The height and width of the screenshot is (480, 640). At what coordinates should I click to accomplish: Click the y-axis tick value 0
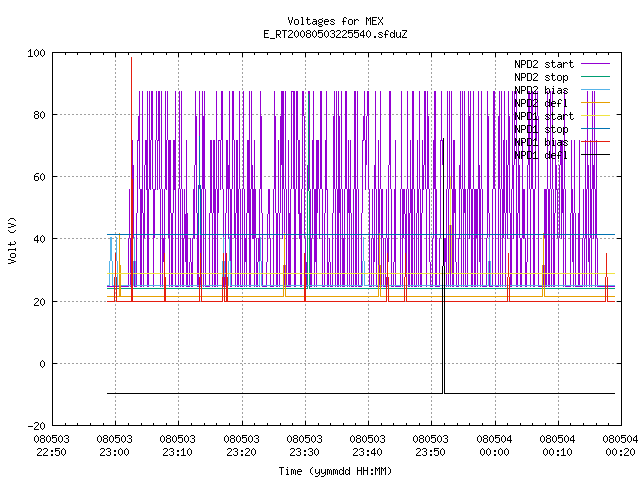click(42, 364)
